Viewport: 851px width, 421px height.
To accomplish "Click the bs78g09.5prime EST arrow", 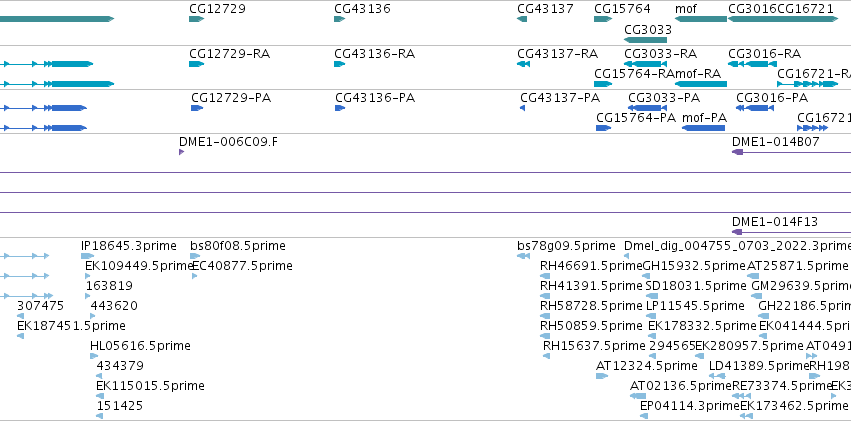I will 523,256.
